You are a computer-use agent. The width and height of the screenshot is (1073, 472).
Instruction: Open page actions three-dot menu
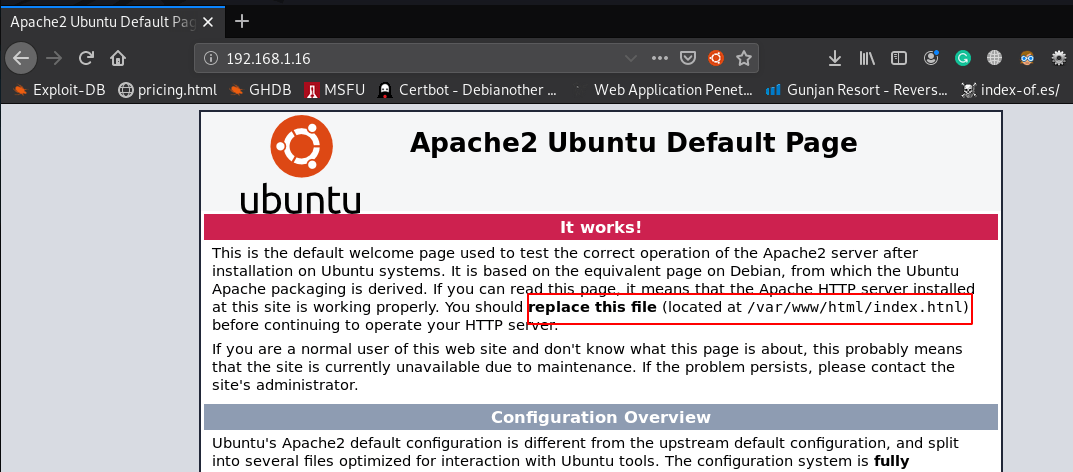click(x=659, y=58)
